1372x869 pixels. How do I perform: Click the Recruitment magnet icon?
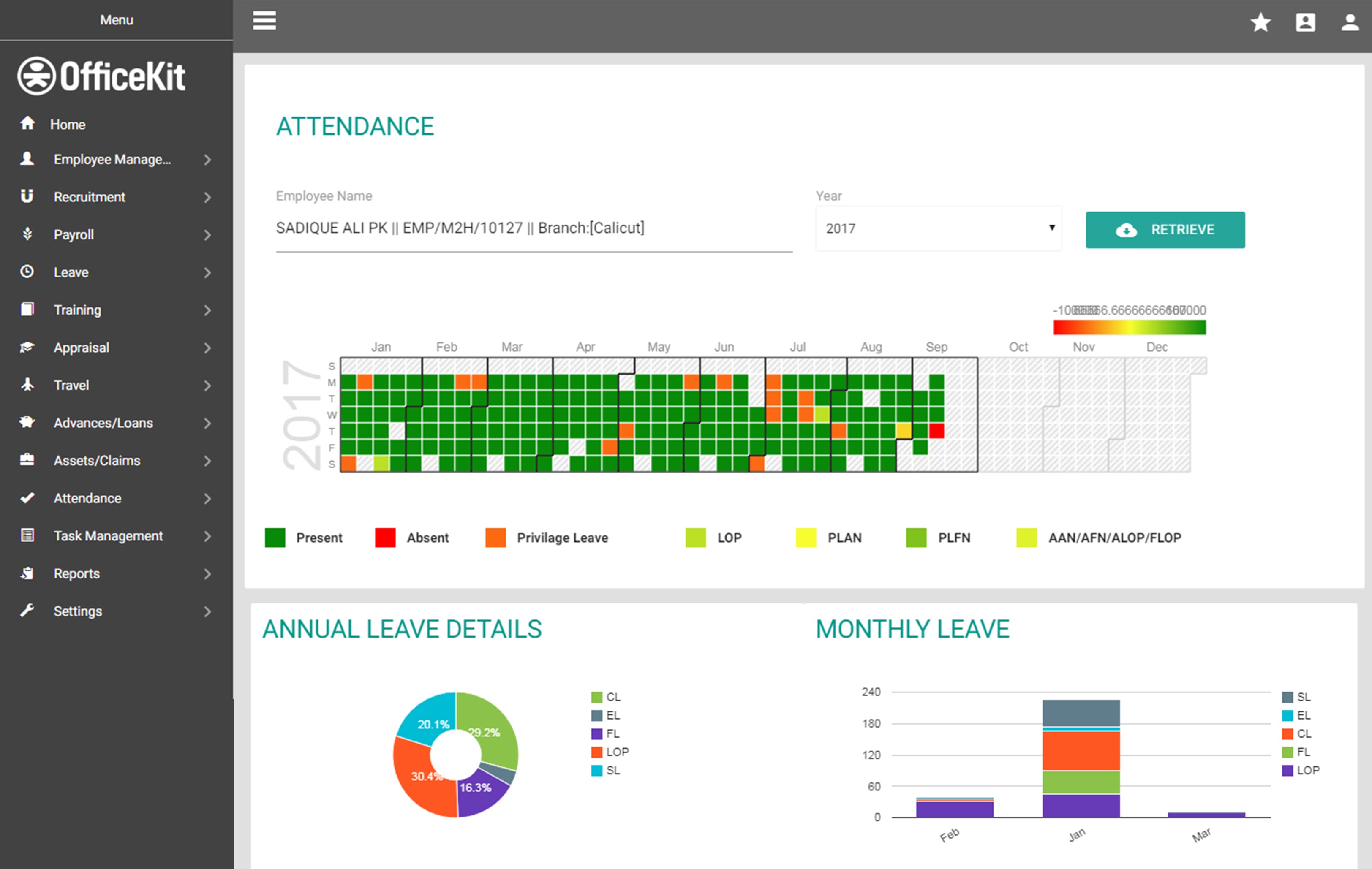(27, 196)
